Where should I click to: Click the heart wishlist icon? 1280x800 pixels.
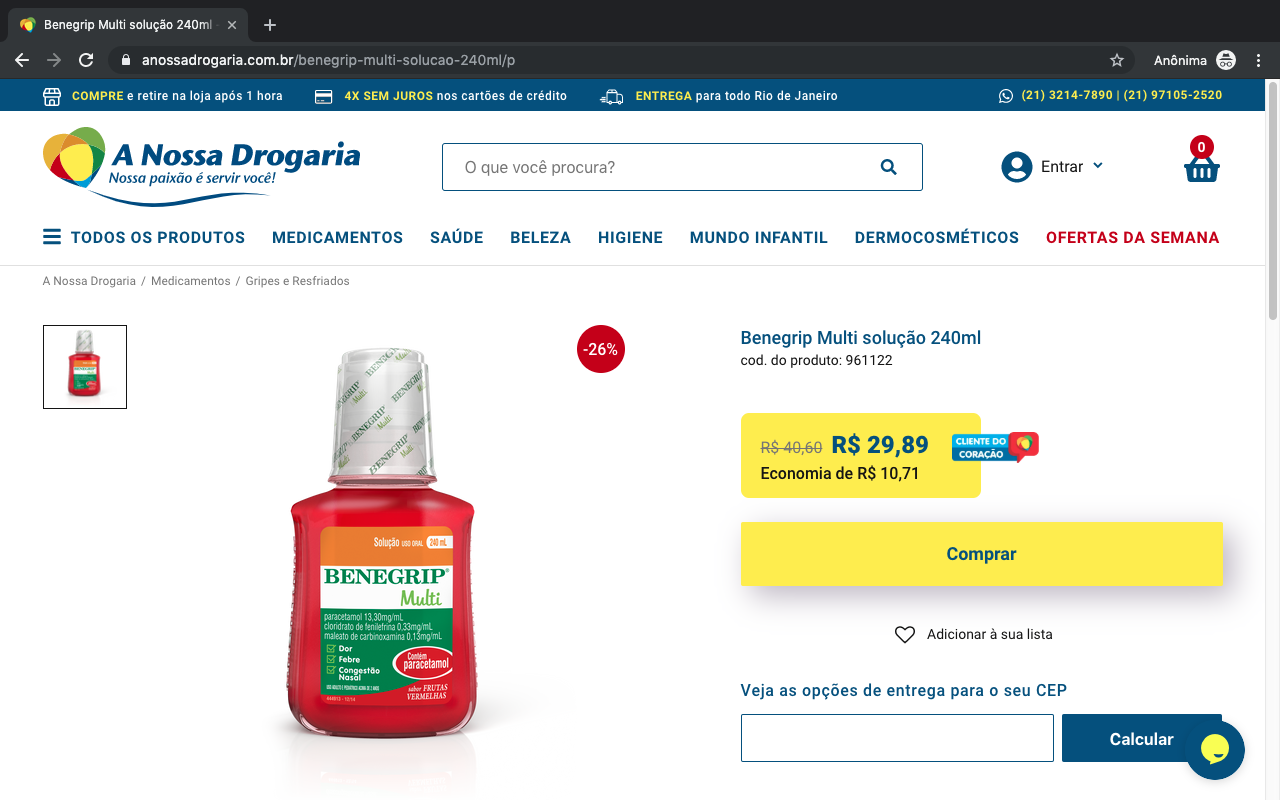[x=904, y=634]
